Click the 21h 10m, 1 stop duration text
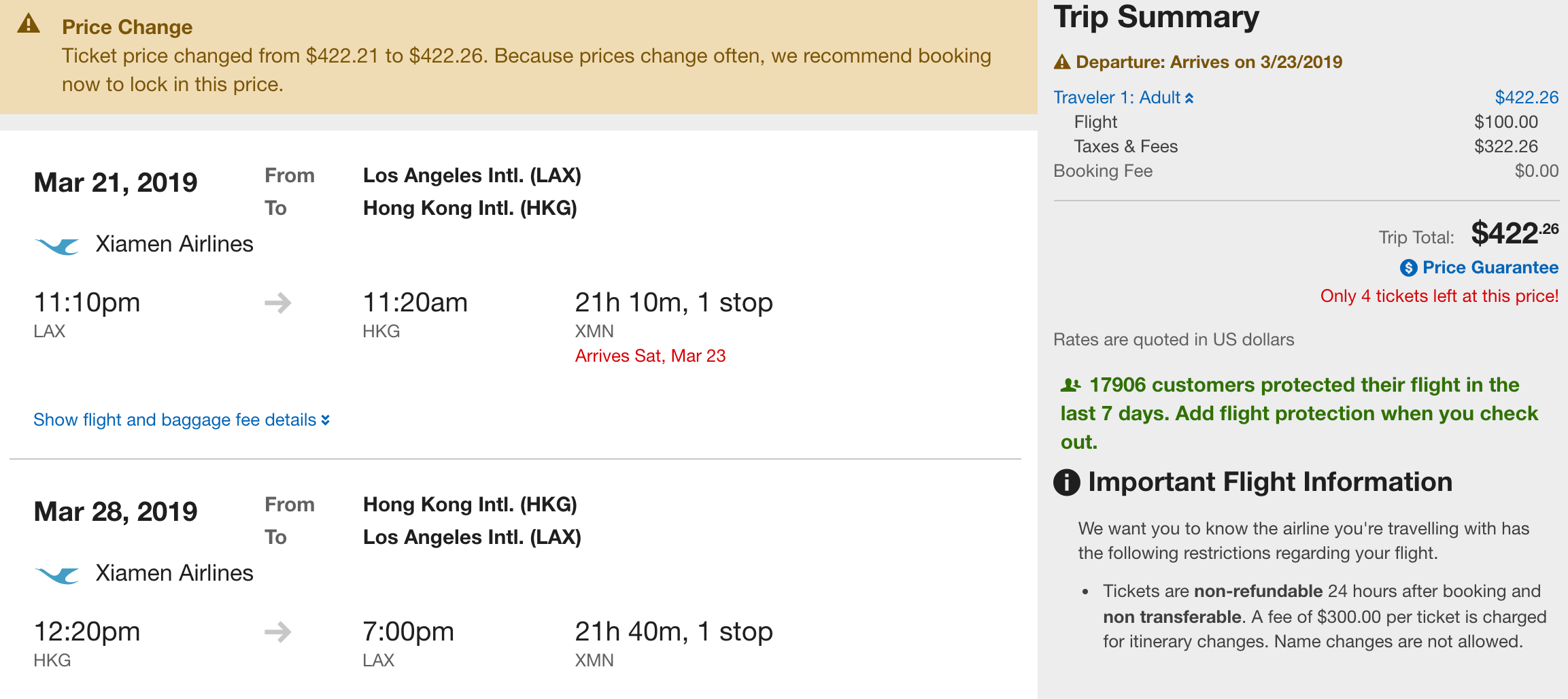This screenshot has width=1568, height=699. click(673, 303)
